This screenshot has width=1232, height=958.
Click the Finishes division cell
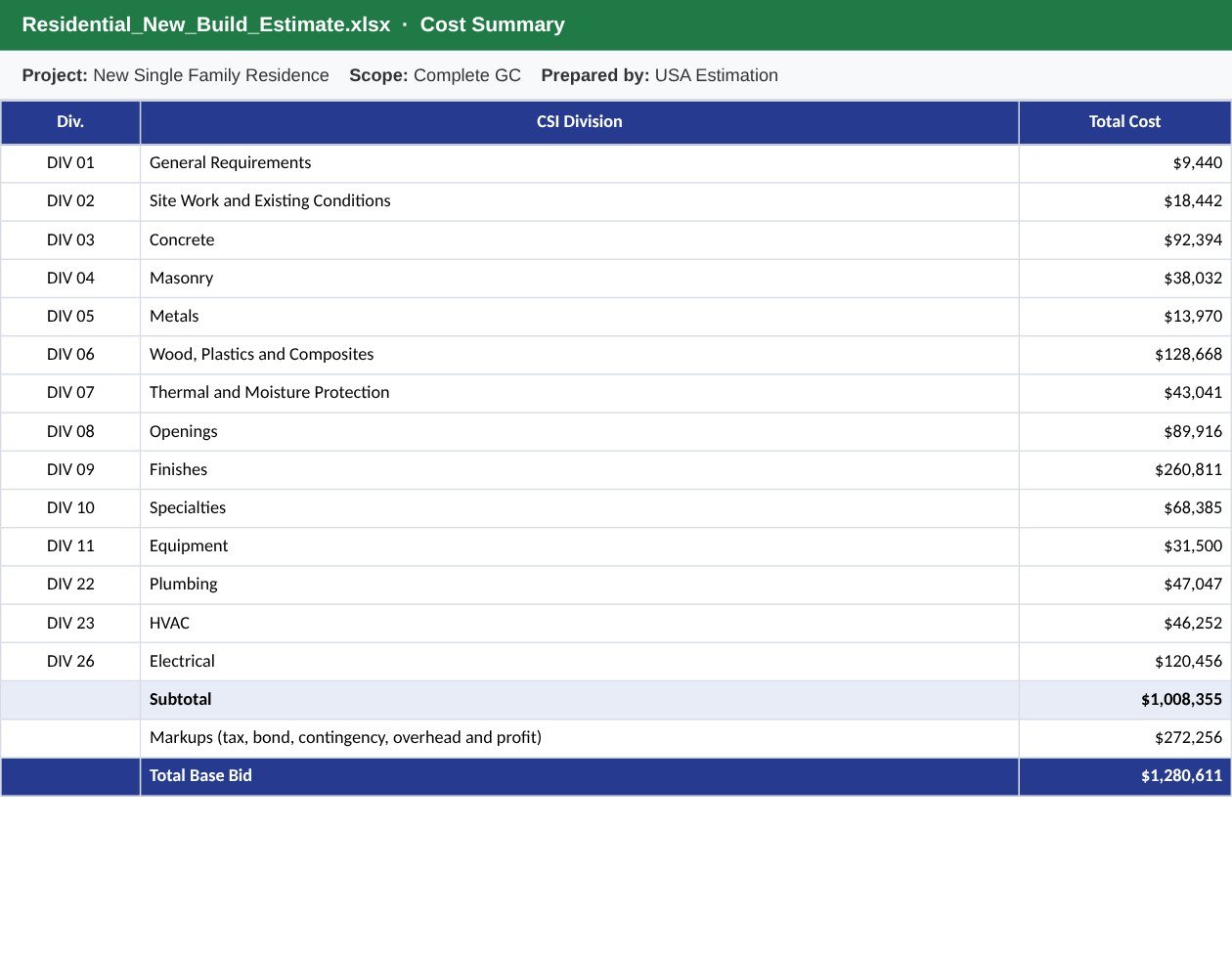(579, 470)
